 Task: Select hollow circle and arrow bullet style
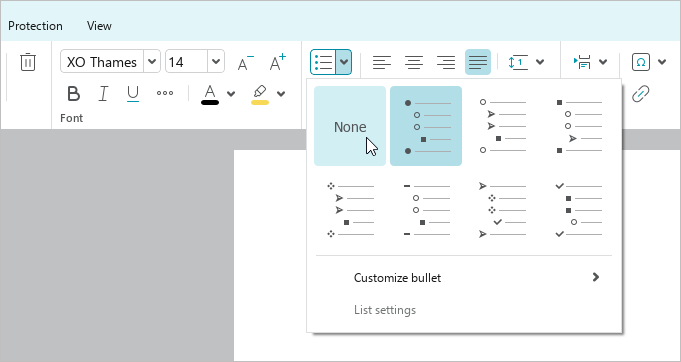(502, 126)
